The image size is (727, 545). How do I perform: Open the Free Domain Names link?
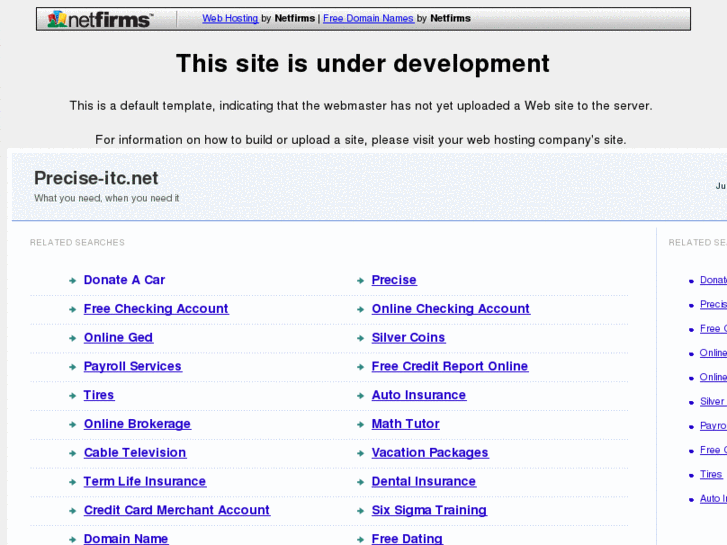(x=368, y=19)
